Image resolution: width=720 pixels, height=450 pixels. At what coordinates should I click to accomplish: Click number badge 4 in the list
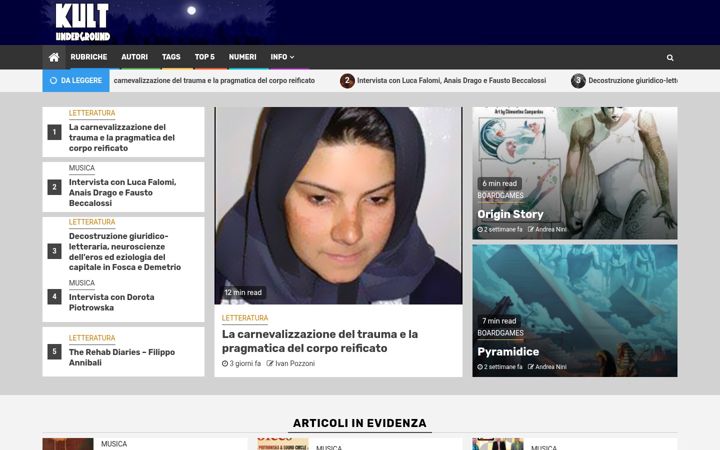(x=54, y=297)
